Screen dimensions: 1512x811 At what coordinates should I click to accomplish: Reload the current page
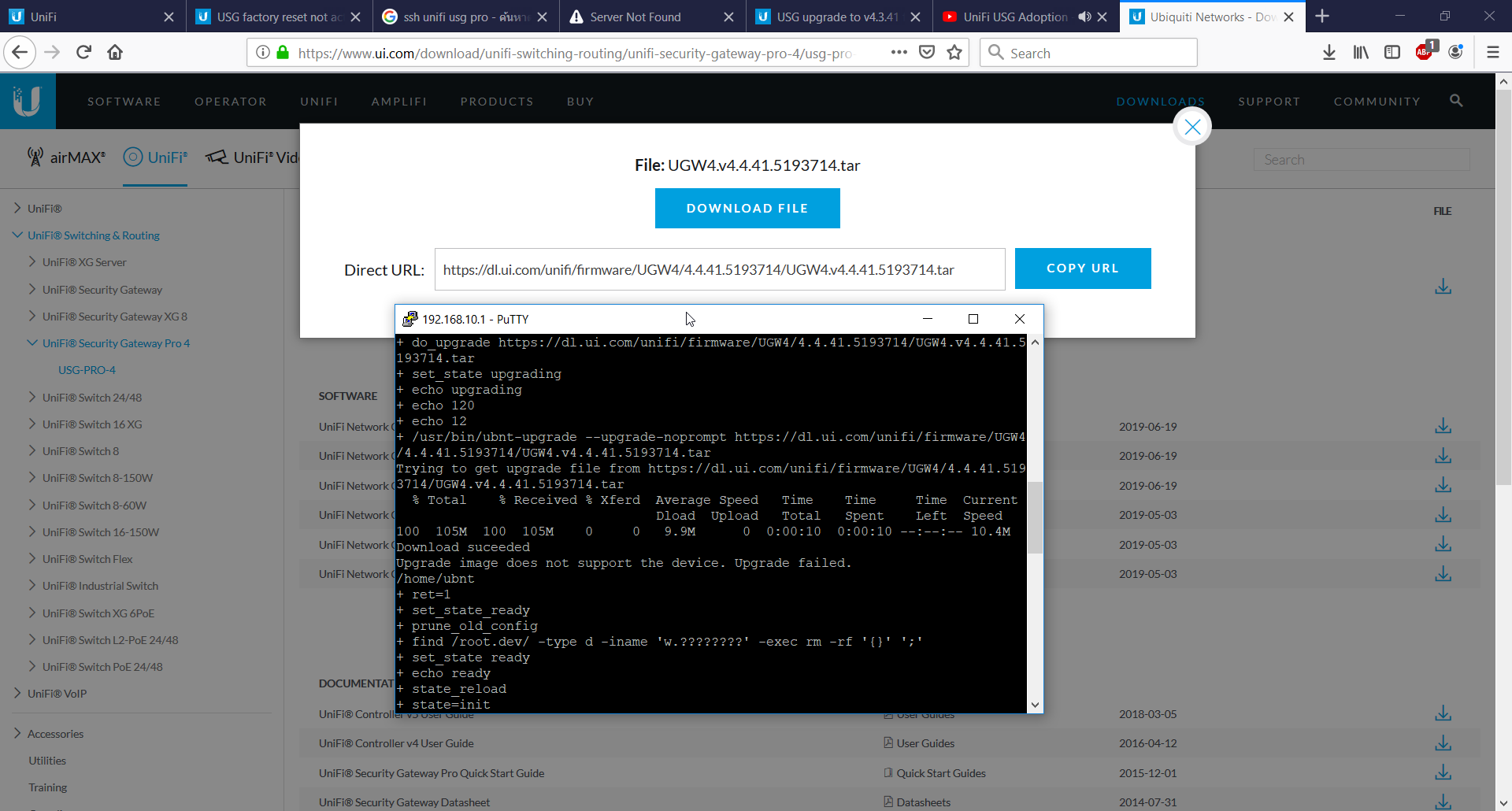(83, 53)
